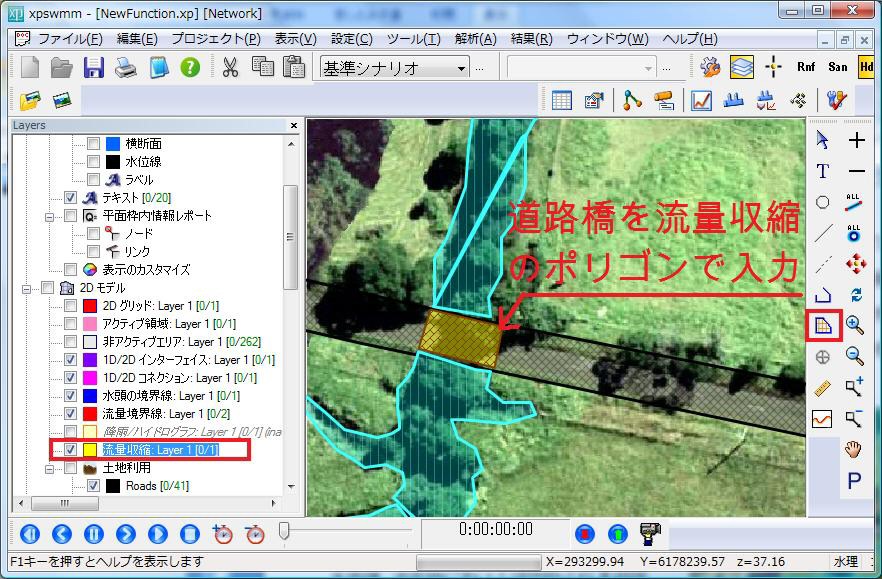This screenshot has height=579, width=882.
Task: Open the layers stack toolbar icon
Action: click(742, 68)
